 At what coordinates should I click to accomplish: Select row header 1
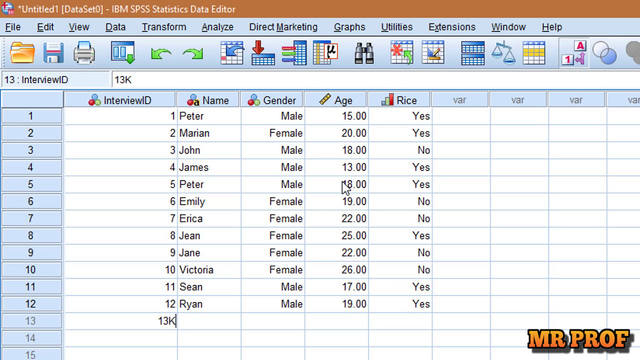32,116
